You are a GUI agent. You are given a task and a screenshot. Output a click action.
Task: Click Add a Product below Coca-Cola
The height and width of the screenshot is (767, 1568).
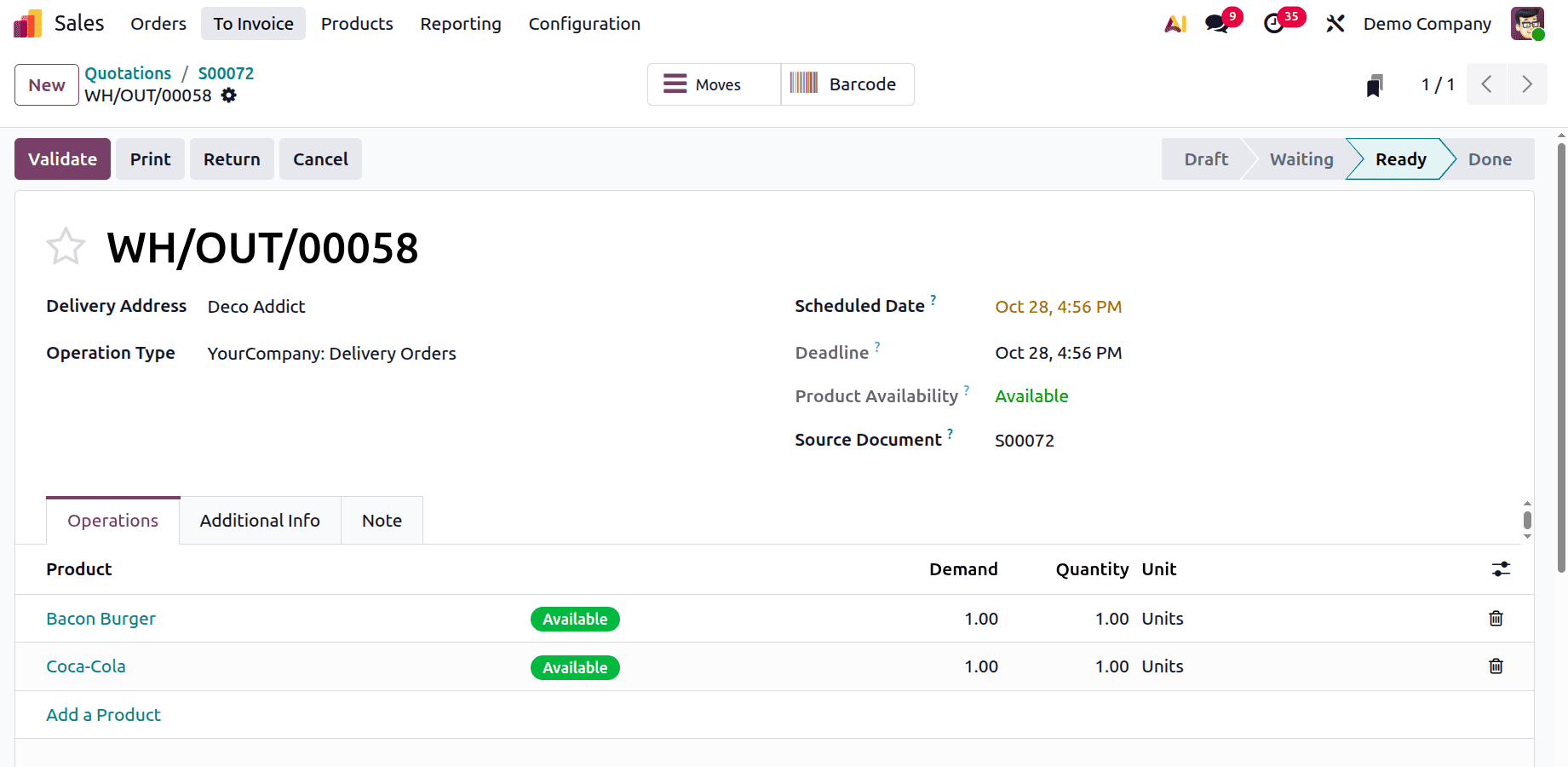pos(103,714)
